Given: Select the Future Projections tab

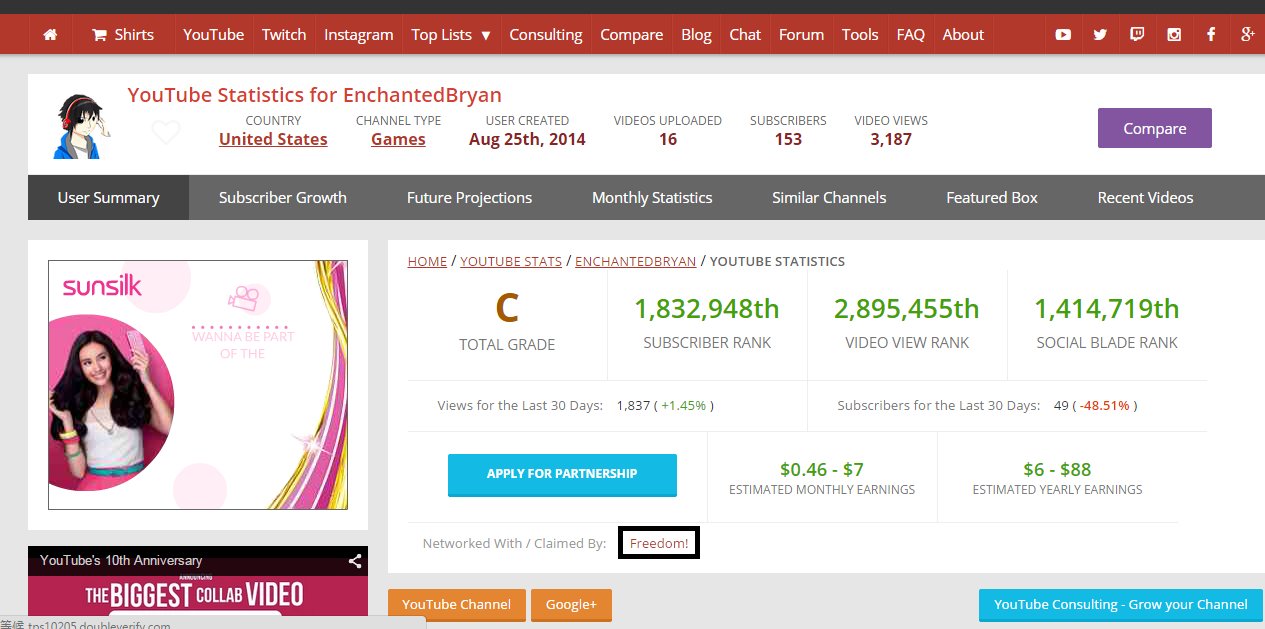Looking at the screenshot, I should tap(469, 198).
